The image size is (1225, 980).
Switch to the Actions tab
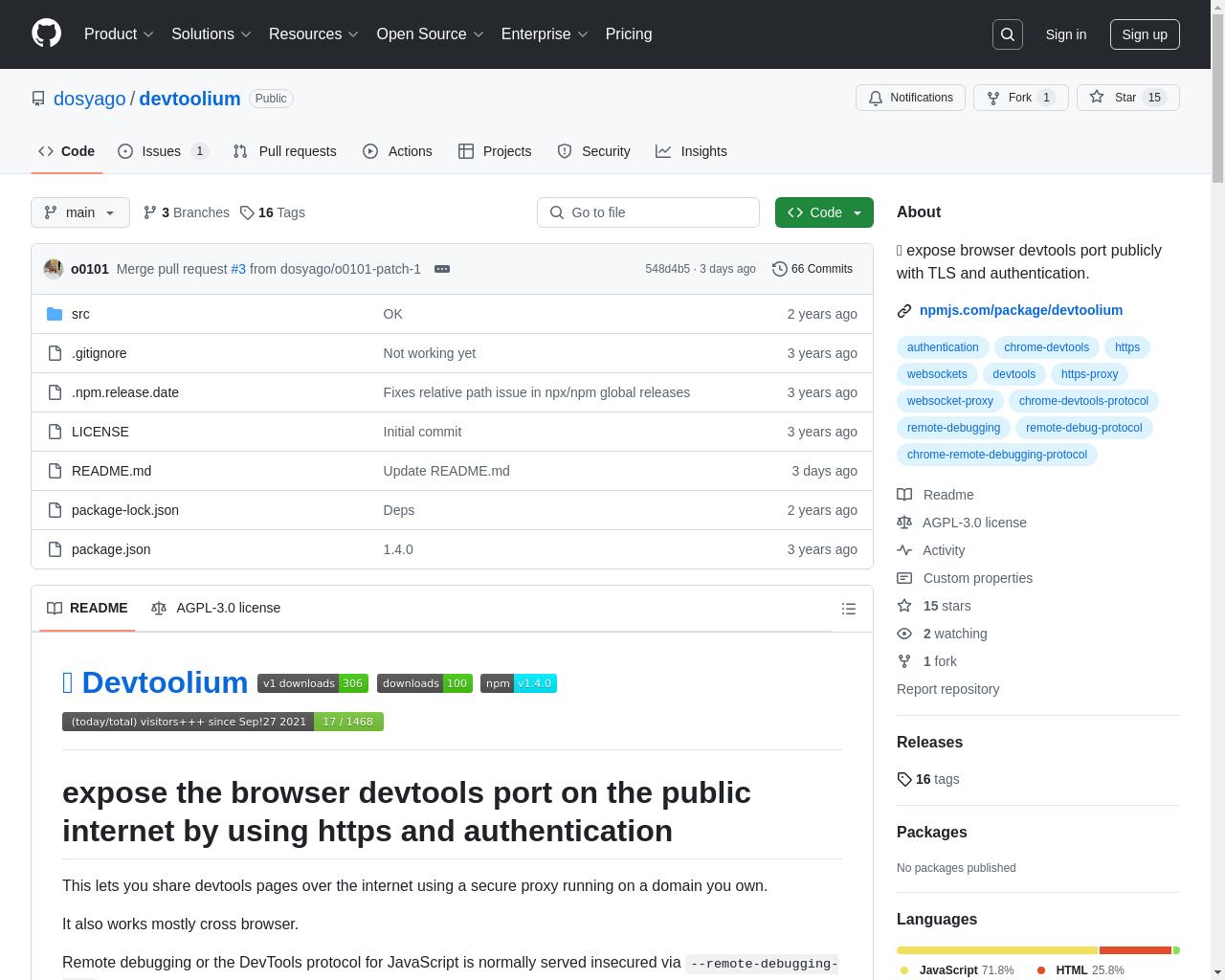pos(397,151)
